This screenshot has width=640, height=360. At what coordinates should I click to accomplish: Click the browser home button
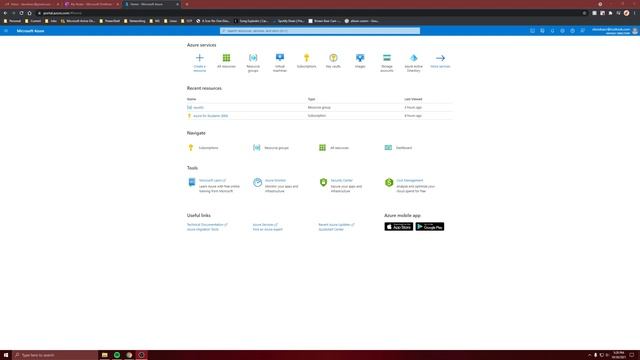click(29, 13)
